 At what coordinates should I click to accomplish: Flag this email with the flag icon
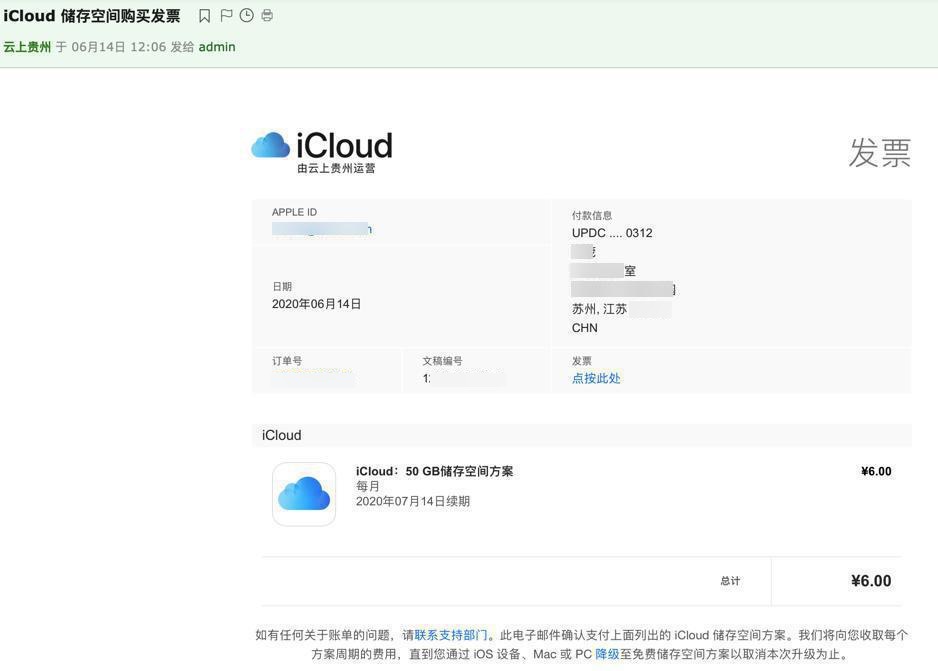pos(226,16)
